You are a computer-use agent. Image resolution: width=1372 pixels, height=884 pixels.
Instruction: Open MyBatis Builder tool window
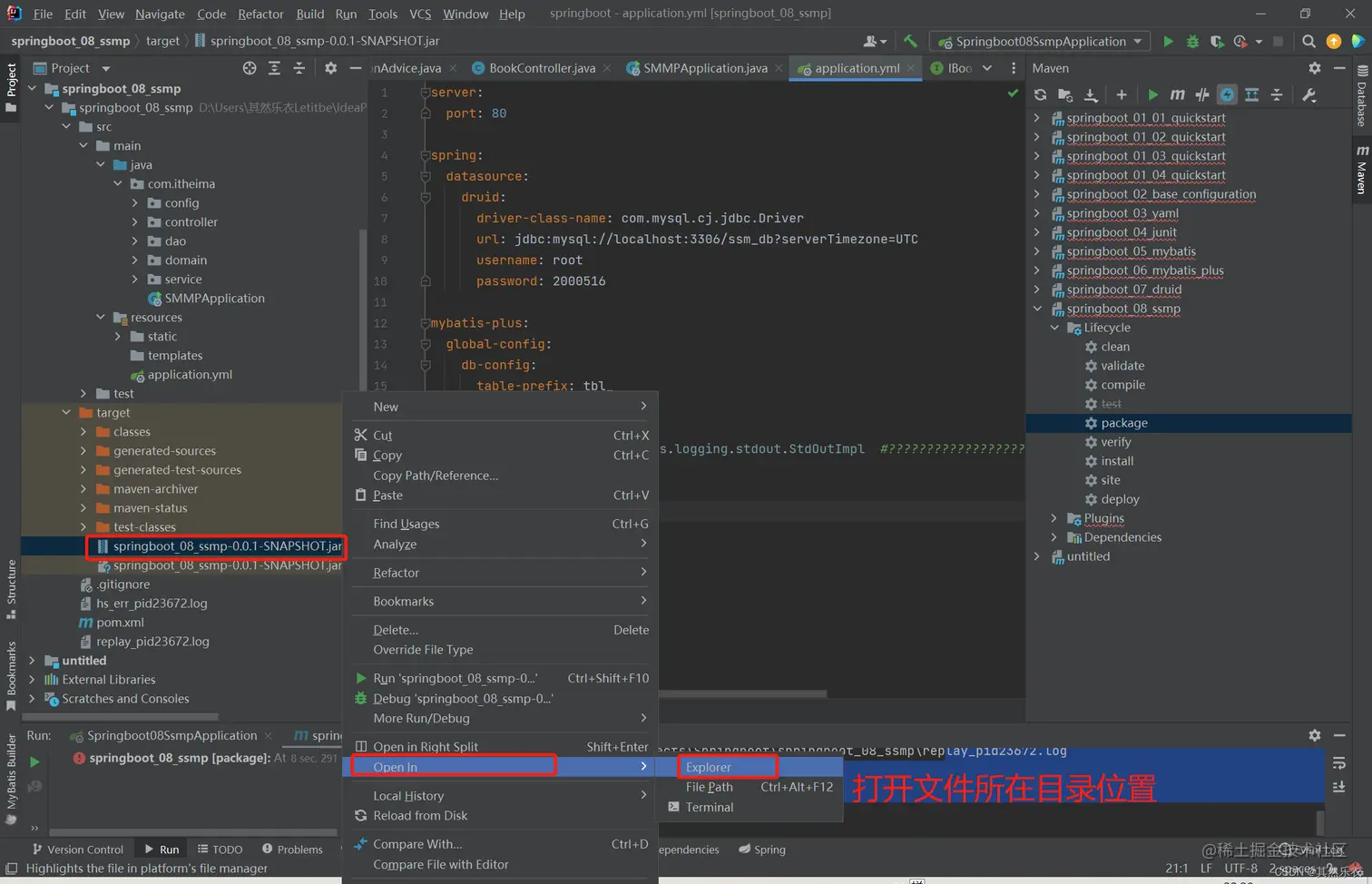(11, 778)
